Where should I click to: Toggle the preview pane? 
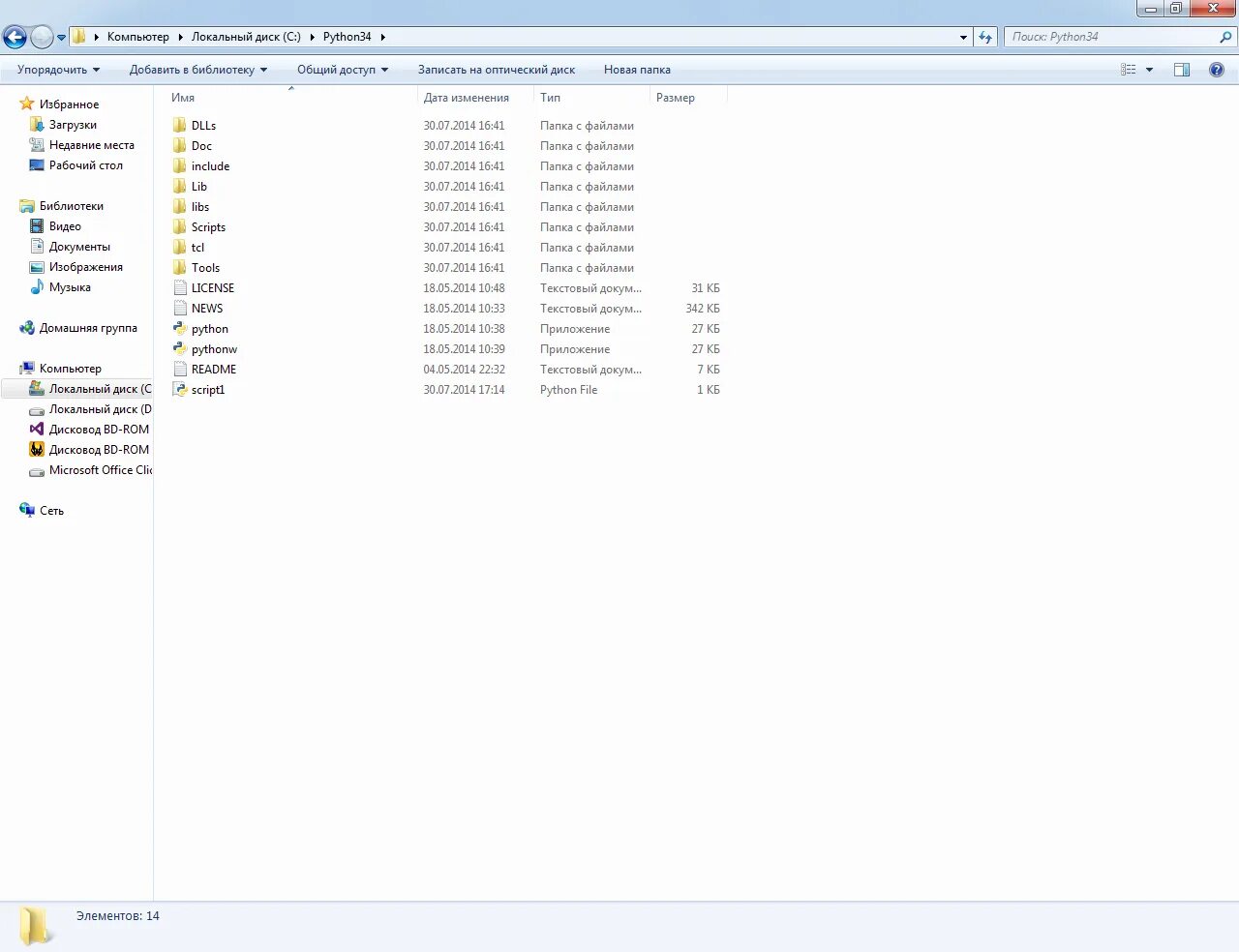pyautogui.click(x=1182, y=70)
